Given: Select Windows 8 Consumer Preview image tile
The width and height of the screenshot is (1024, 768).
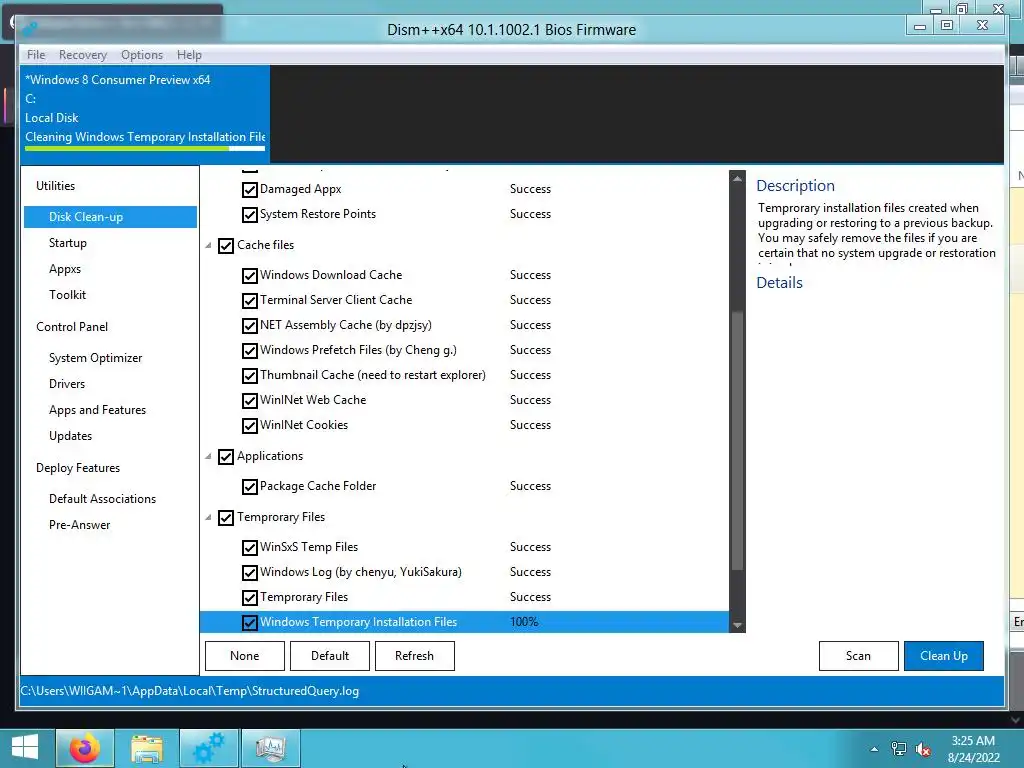Looking at the screenshot, I should click(145, 112).
